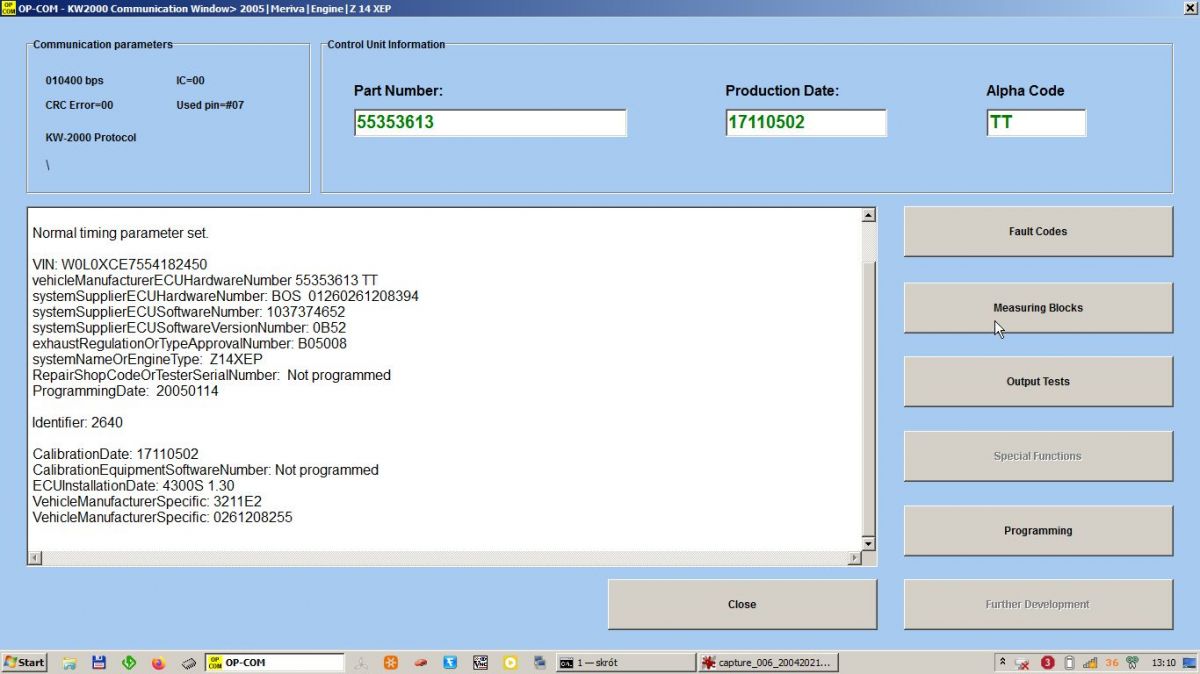Click red circle '3' tray icon
Image resolution: width=1200 pixels, height=674 pixels.
pos(1048,662)
